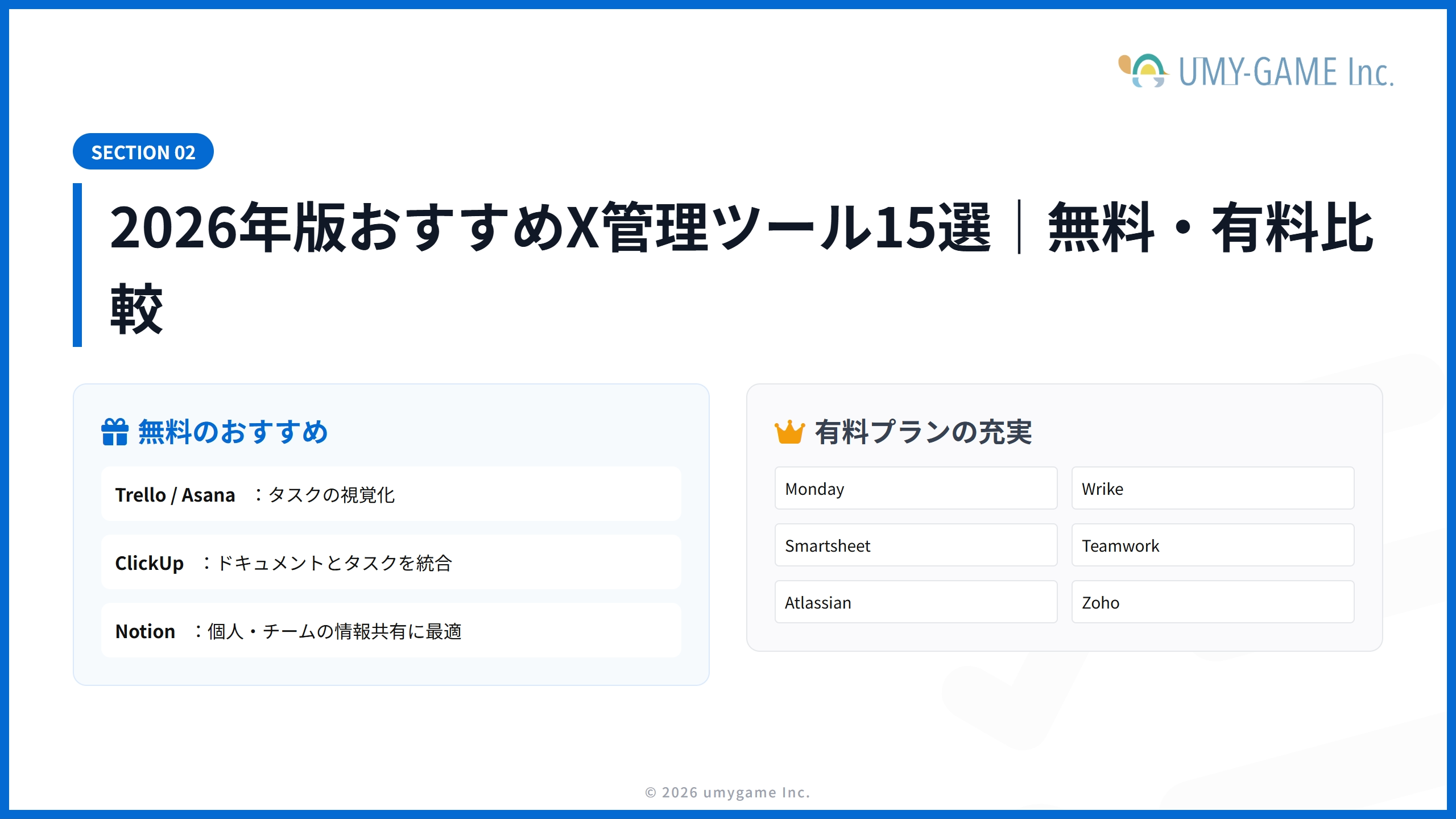The image size is (1456, 819).
Task: Select the Monday tool card
Action: tap(916, 488)
